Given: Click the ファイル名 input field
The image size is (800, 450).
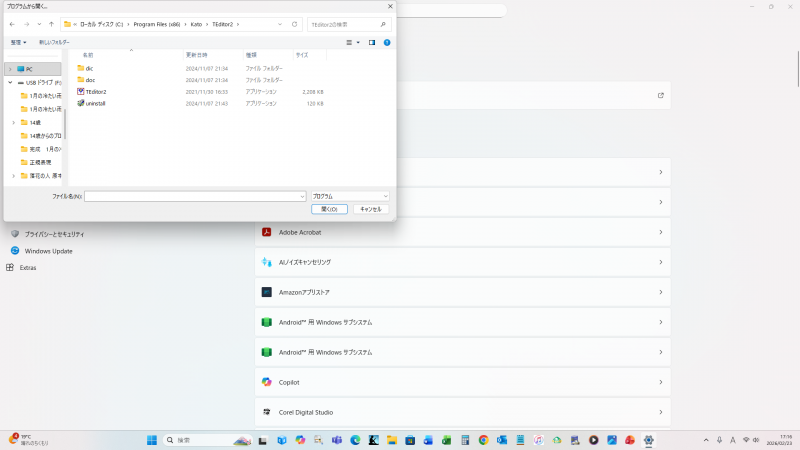Looking at the screenshot, I should [194, 197].
